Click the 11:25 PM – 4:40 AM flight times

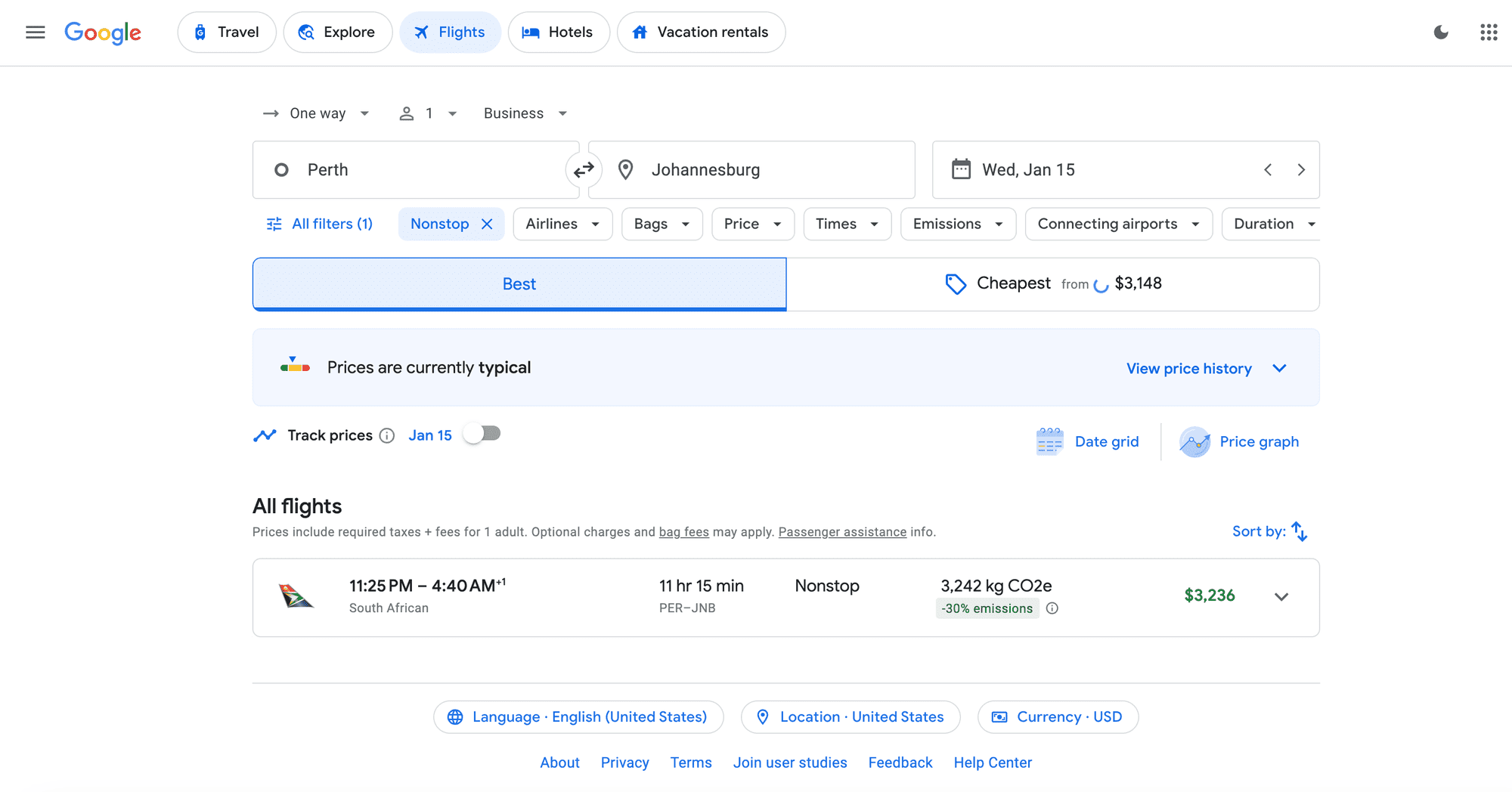(427, 585)
